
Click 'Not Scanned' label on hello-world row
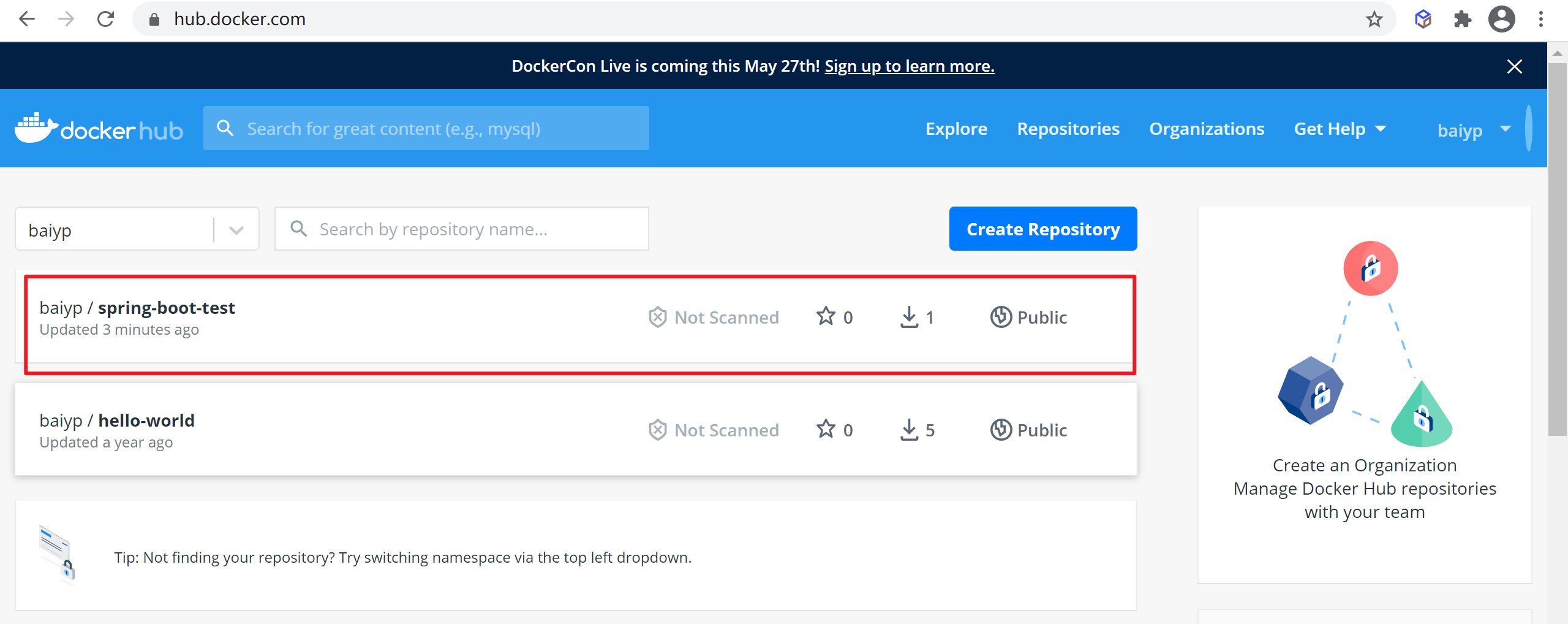tap(726, 430)
